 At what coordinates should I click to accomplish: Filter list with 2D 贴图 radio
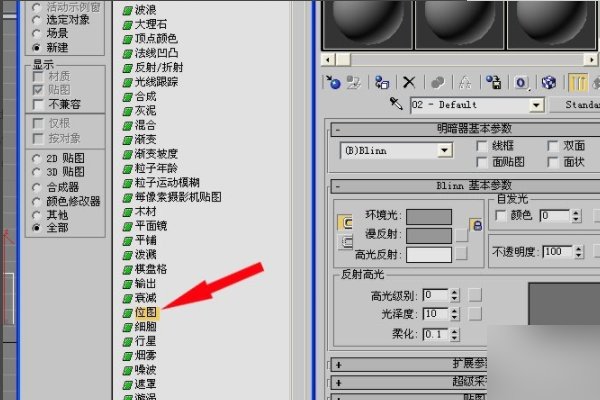(36, 158)
